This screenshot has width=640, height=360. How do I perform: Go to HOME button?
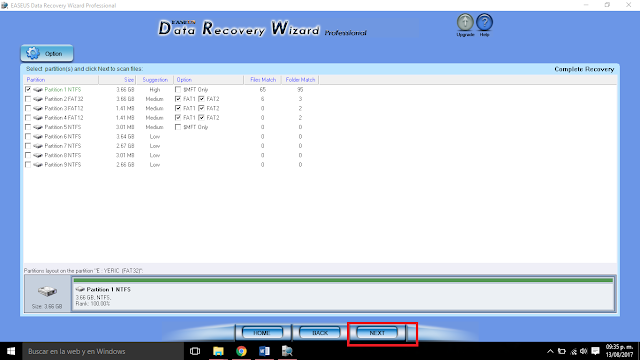pos(262,333)
